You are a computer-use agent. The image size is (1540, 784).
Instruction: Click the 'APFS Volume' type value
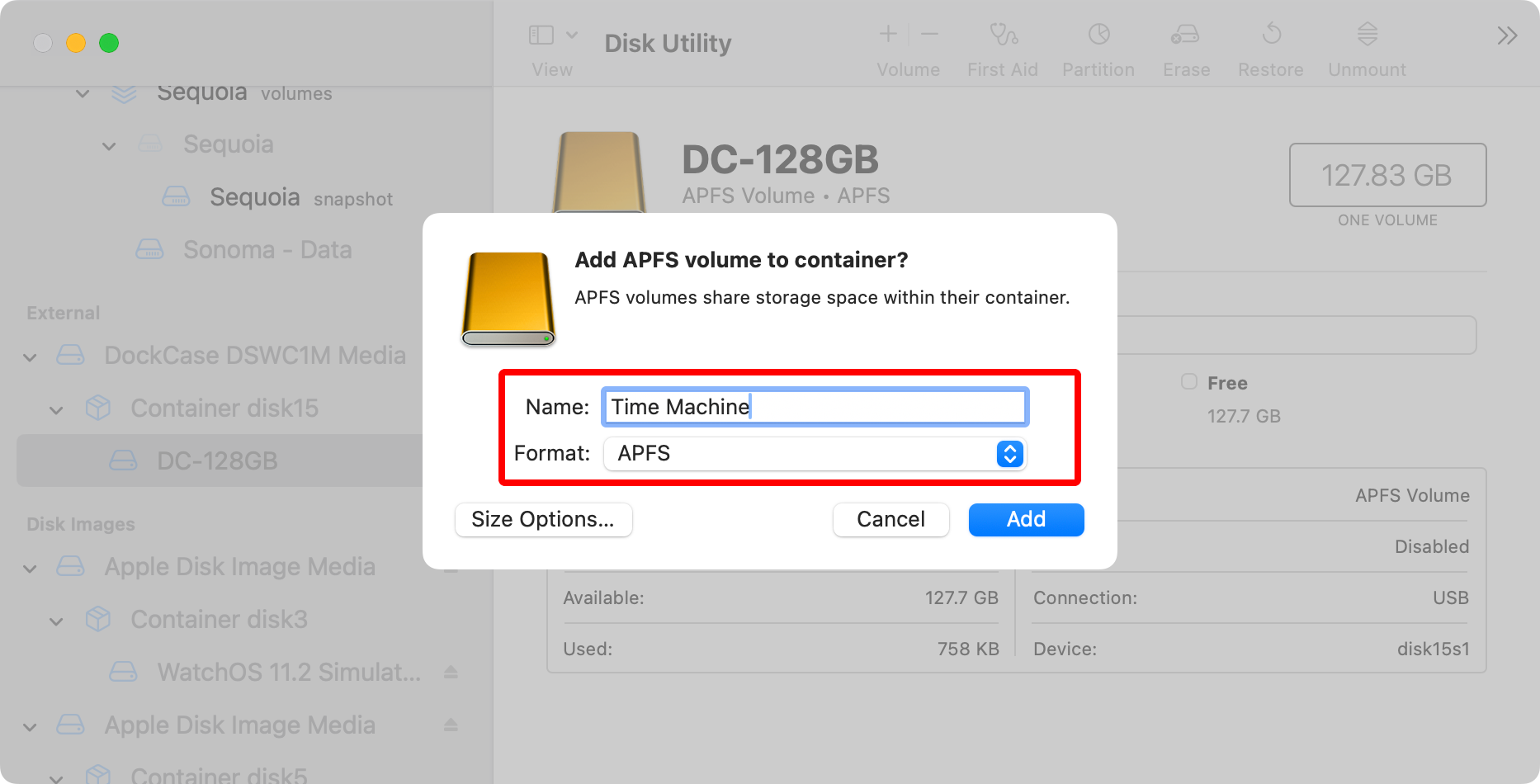(x=1412, y=495)
